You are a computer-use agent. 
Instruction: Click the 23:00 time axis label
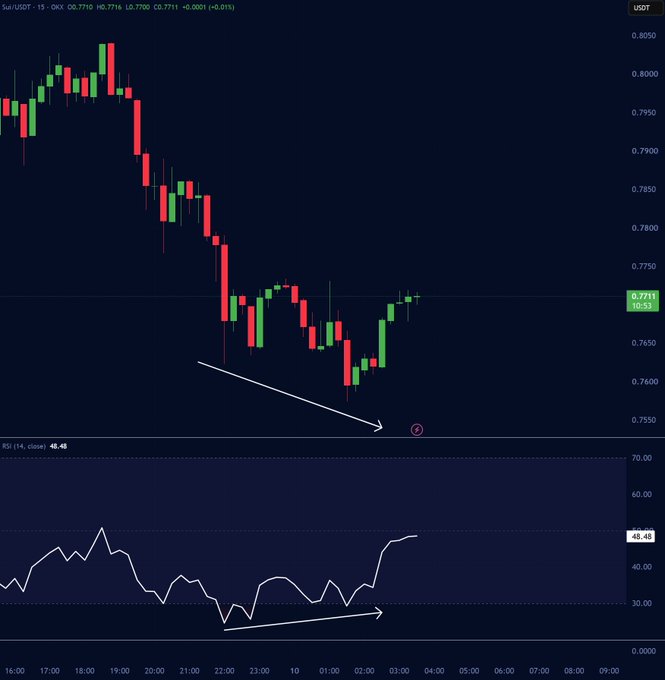coord(259,671)
